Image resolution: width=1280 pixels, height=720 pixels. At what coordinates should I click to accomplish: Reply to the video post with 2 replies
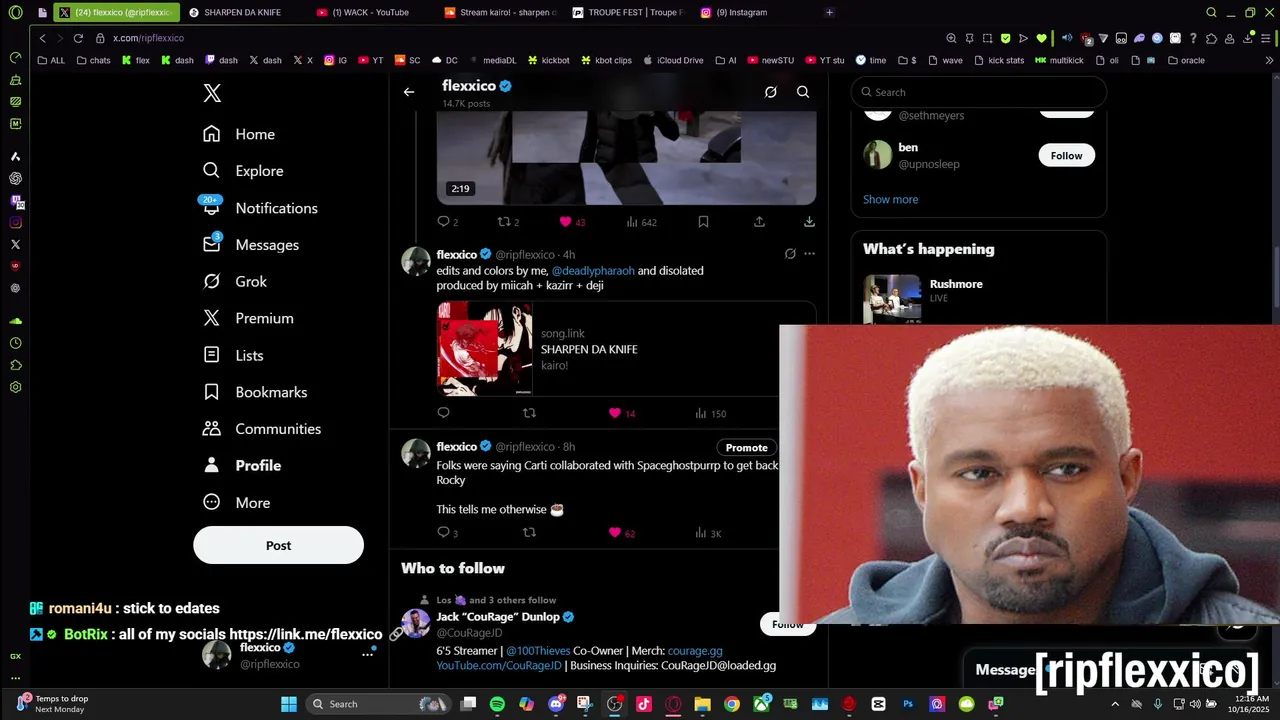click(447, 222)
